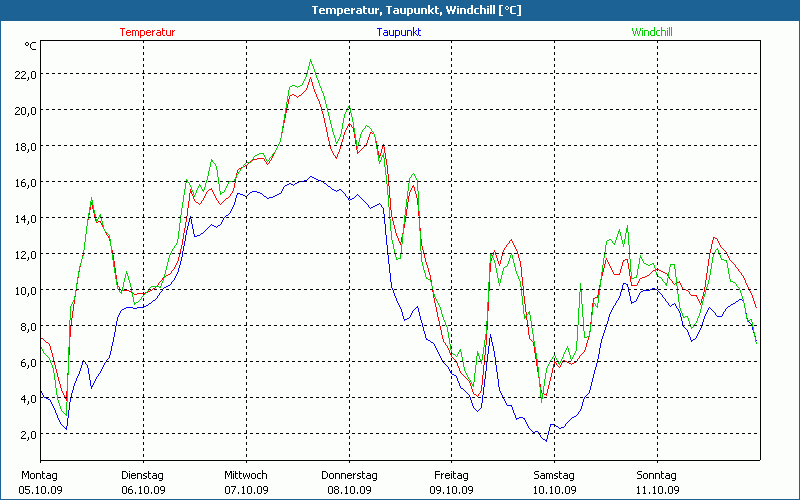Click the '14,0' y-axis value

click(x=26, y=218)
